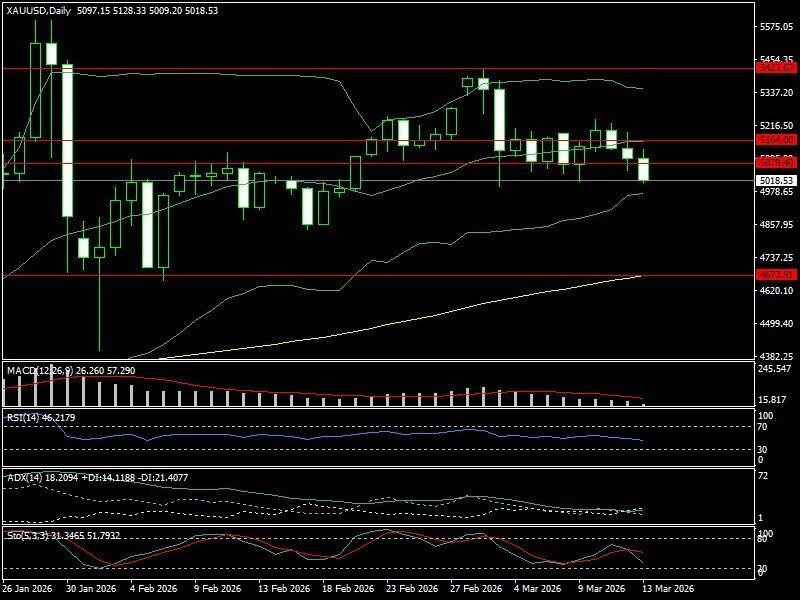Click the 13 Feb 2026 date marker
Image resolution: width=800 pixels, height=600 pixels.
[x=283, y=589]
